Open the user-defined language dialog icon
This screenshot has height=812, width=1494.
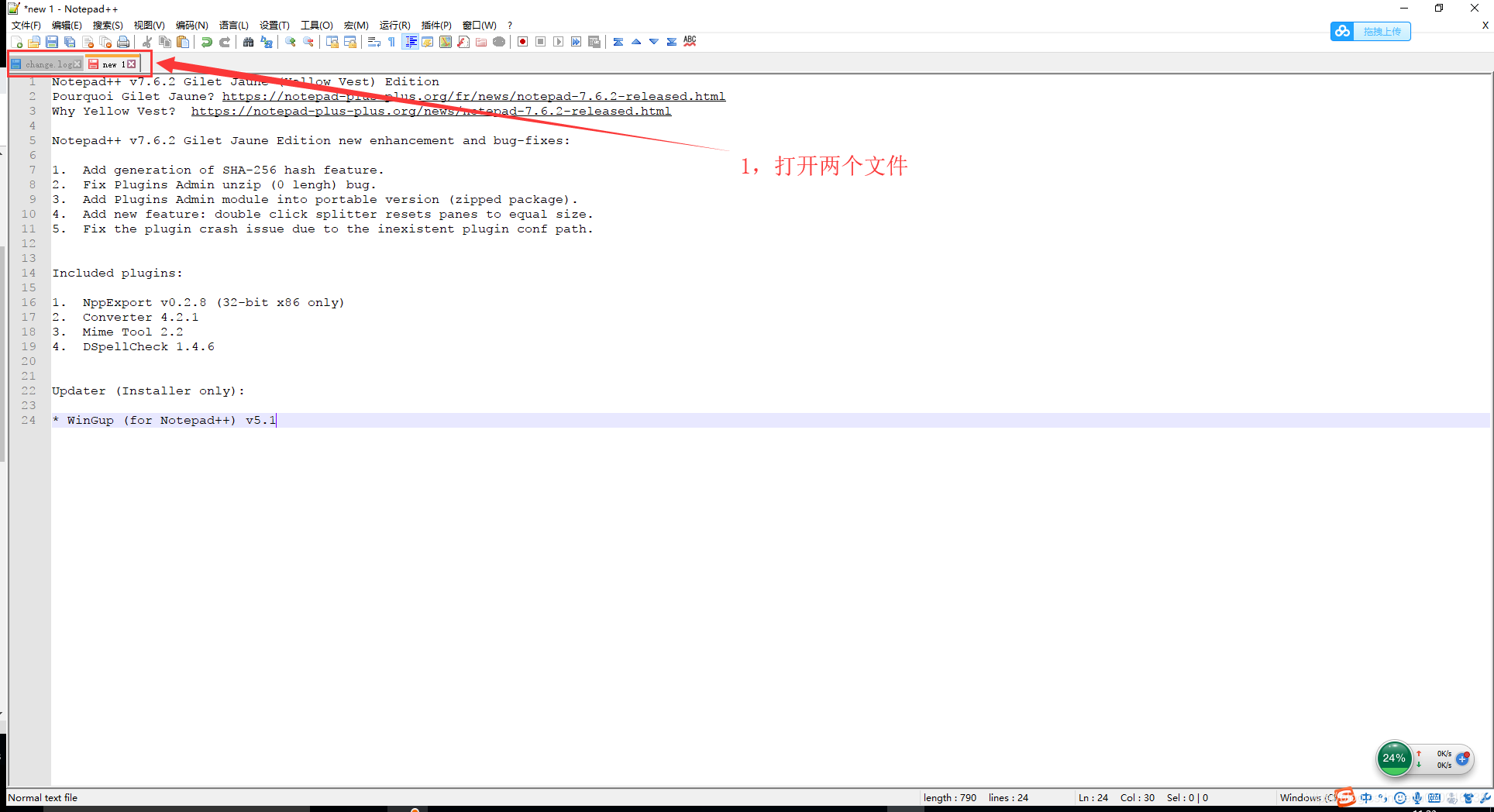point(428,42)
